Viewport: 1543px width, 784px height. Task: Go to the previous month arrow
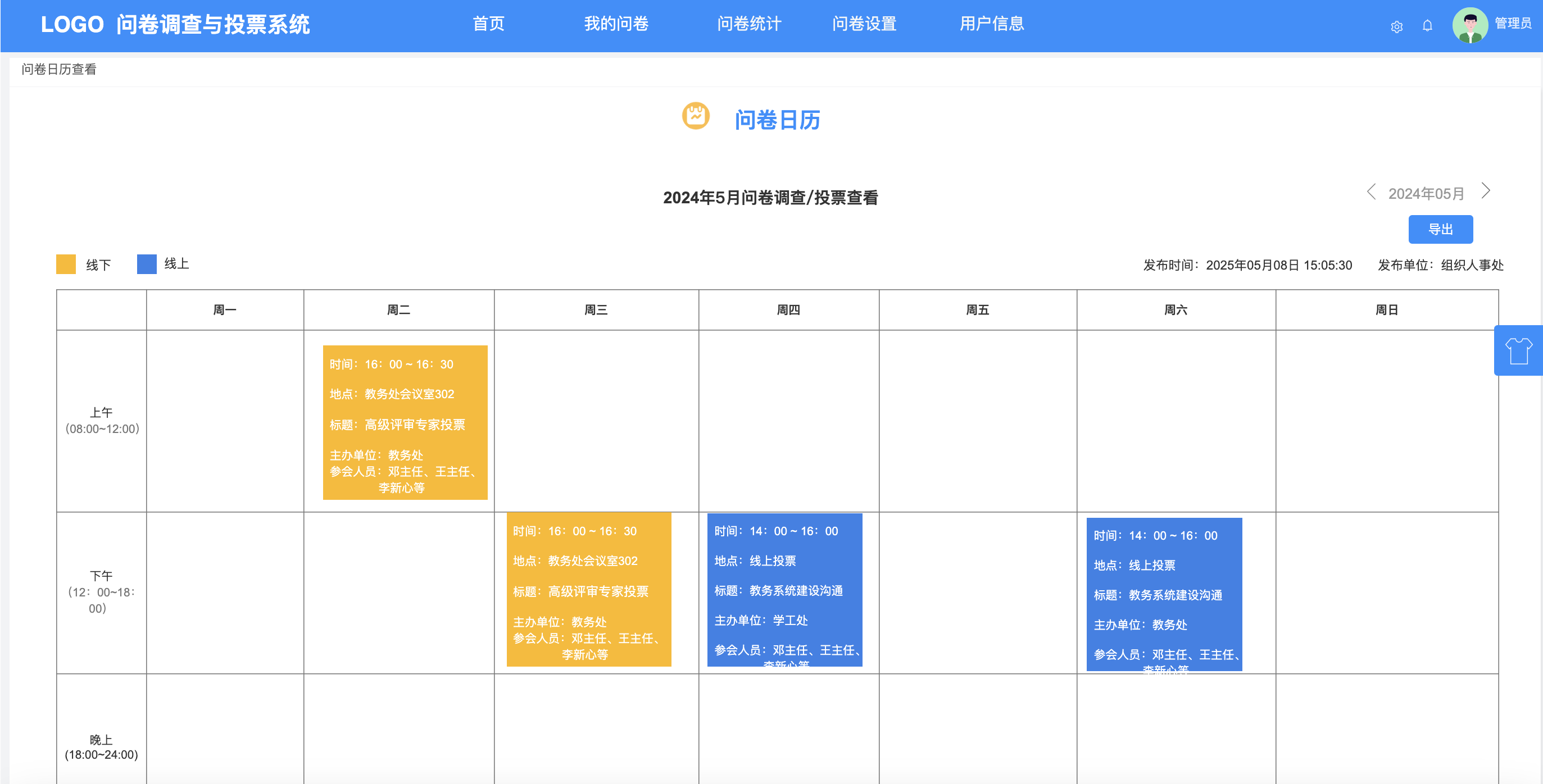(1370, 192)
